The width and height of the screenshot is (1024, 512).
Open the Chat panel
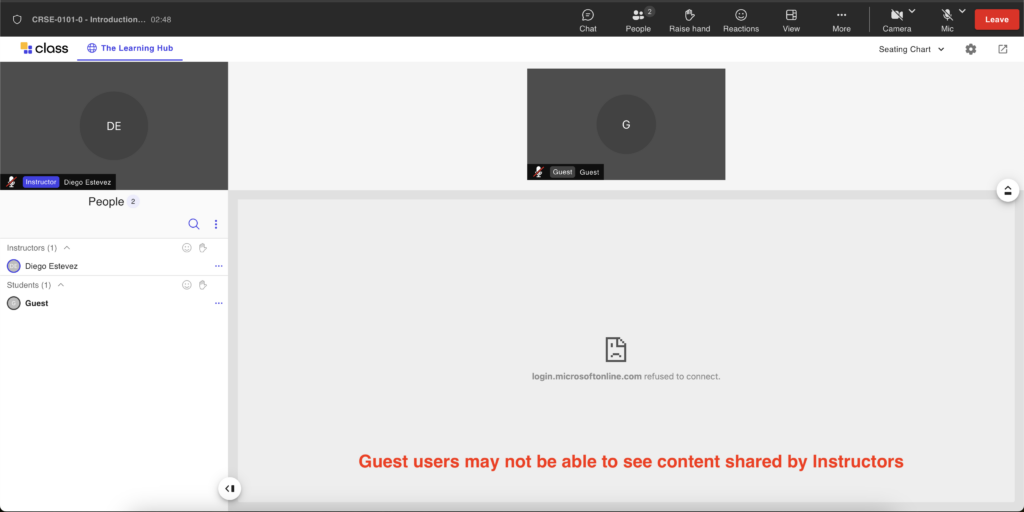tap(588, 20)
